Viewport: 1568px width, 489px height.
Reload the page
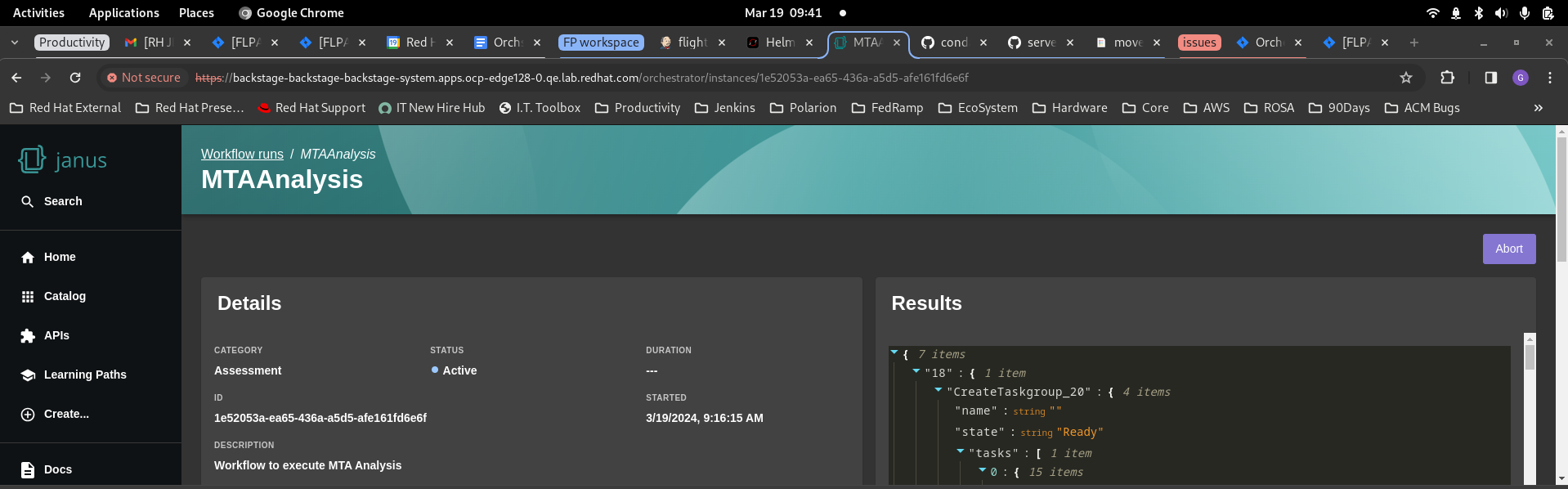[75, 78]
